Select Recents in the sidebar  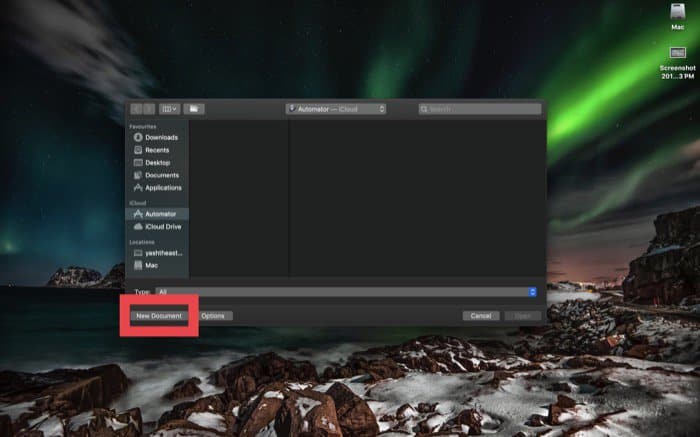156,150
